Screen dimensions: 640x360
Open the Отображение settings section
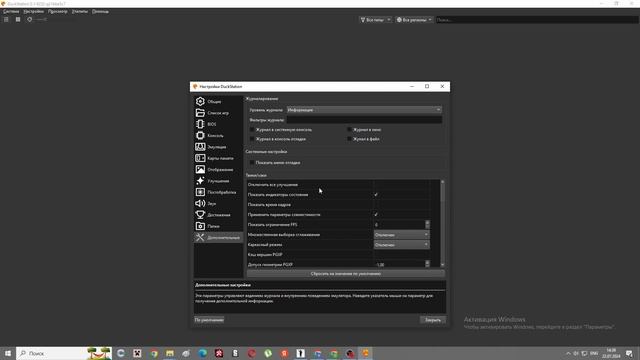click(x=218, y=169)
